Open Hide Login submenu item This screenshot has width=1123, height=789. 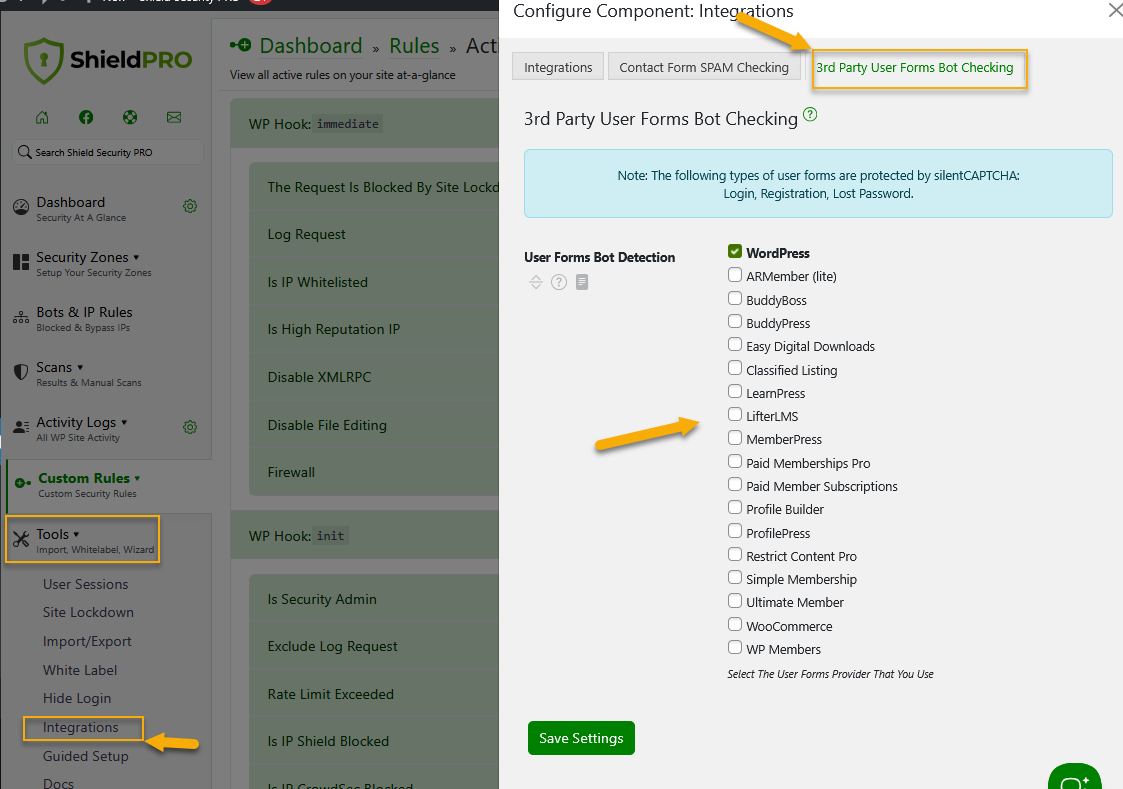pyautogui.click(x=77, y=698)
